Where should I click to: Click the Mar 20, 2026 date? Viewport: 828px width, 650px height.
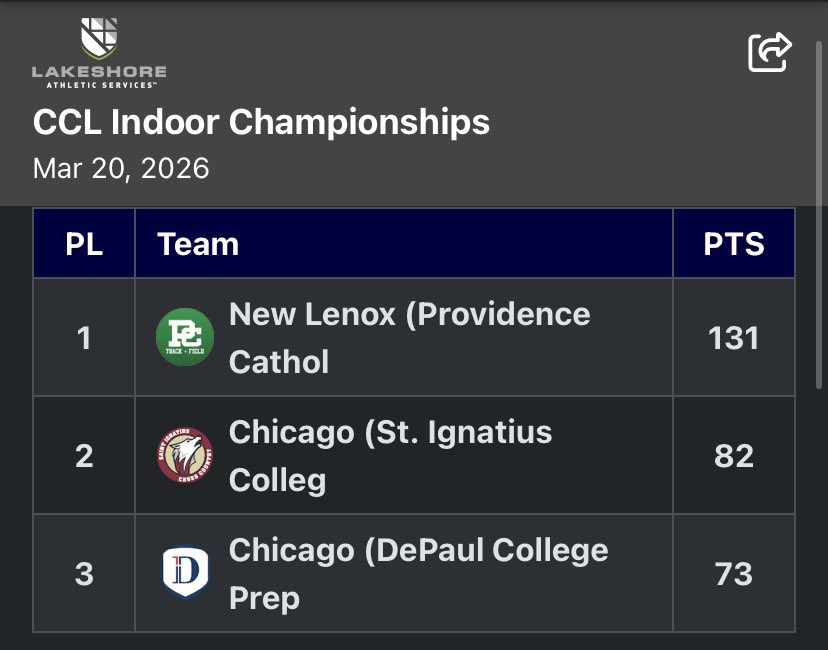[121, 168]
